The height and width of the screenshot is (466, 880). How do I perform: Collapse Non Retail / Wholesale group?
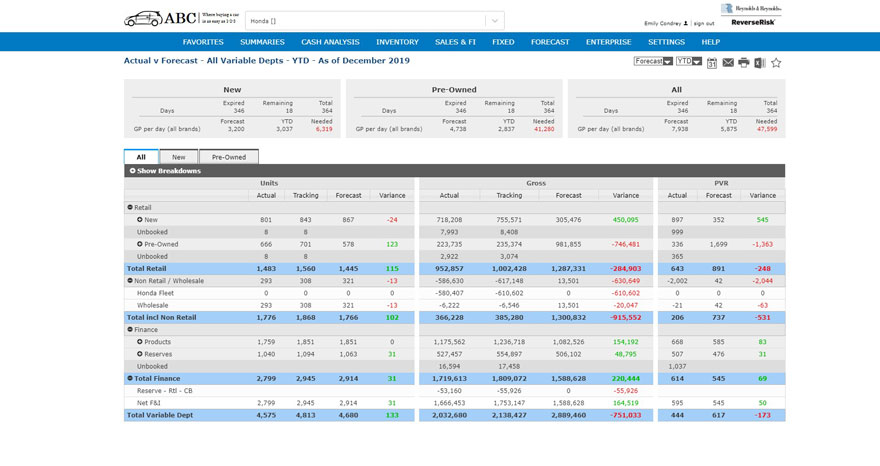pyautogui.click(x=130, y=281)
